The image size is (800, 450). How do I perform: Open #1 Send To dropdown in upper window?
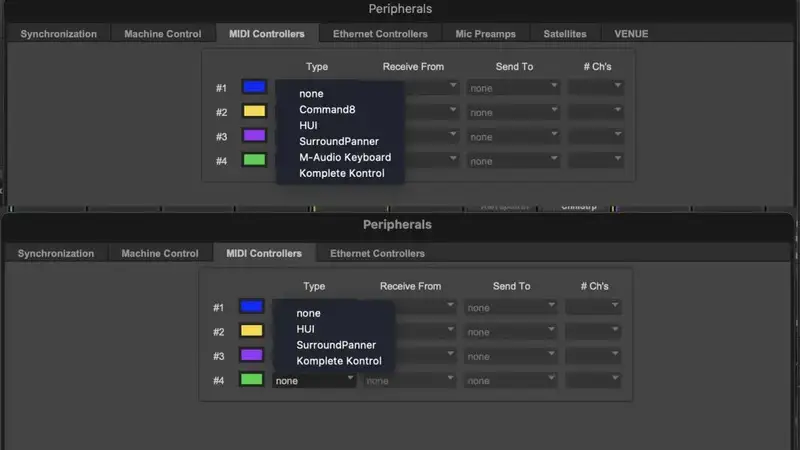(x=513, y=88)
